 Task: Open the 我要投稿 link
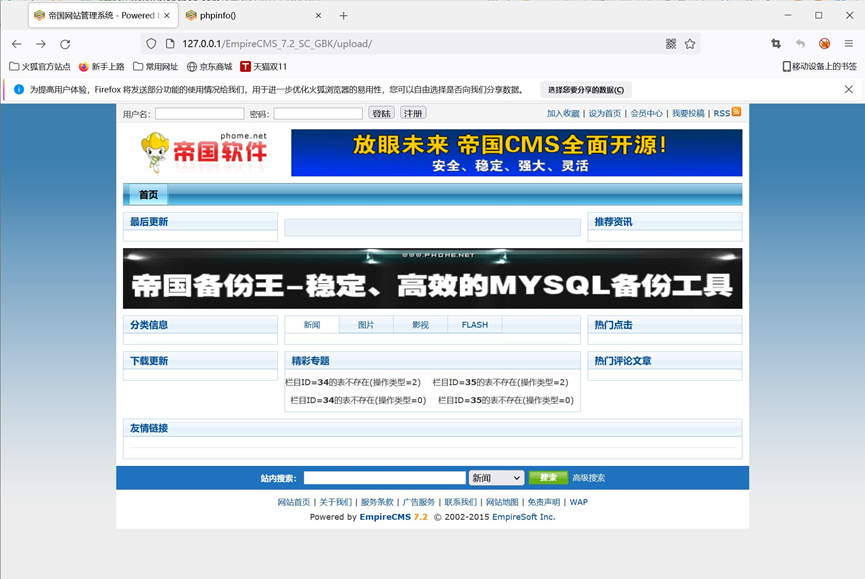coord(688,114)
